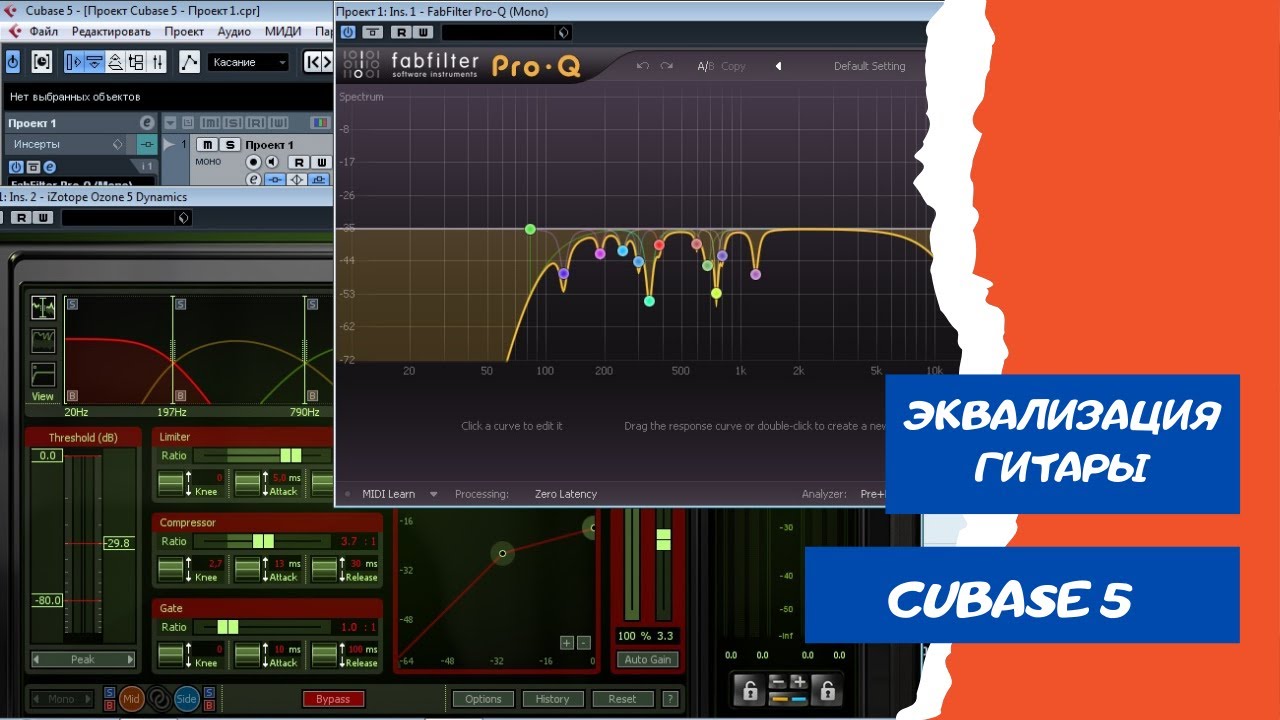Click Copy next to A/B in Pro-Q
Screen dimensions: 1280x720
(x=733, y=66)
